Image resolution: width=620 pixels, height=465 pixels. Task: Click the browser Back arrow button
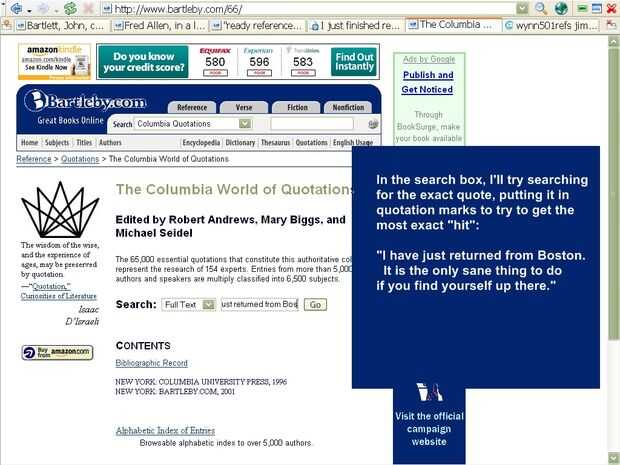pyautogui.click(x=16, y=8)
